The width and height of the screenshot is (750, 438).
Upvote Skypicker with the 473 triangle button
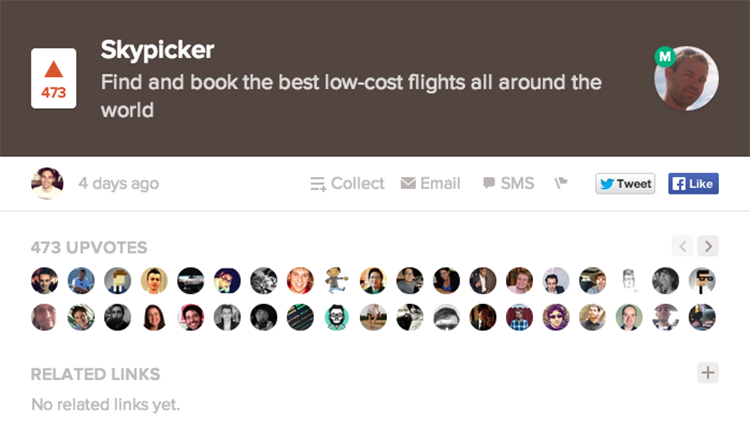(x=54, y=78)
